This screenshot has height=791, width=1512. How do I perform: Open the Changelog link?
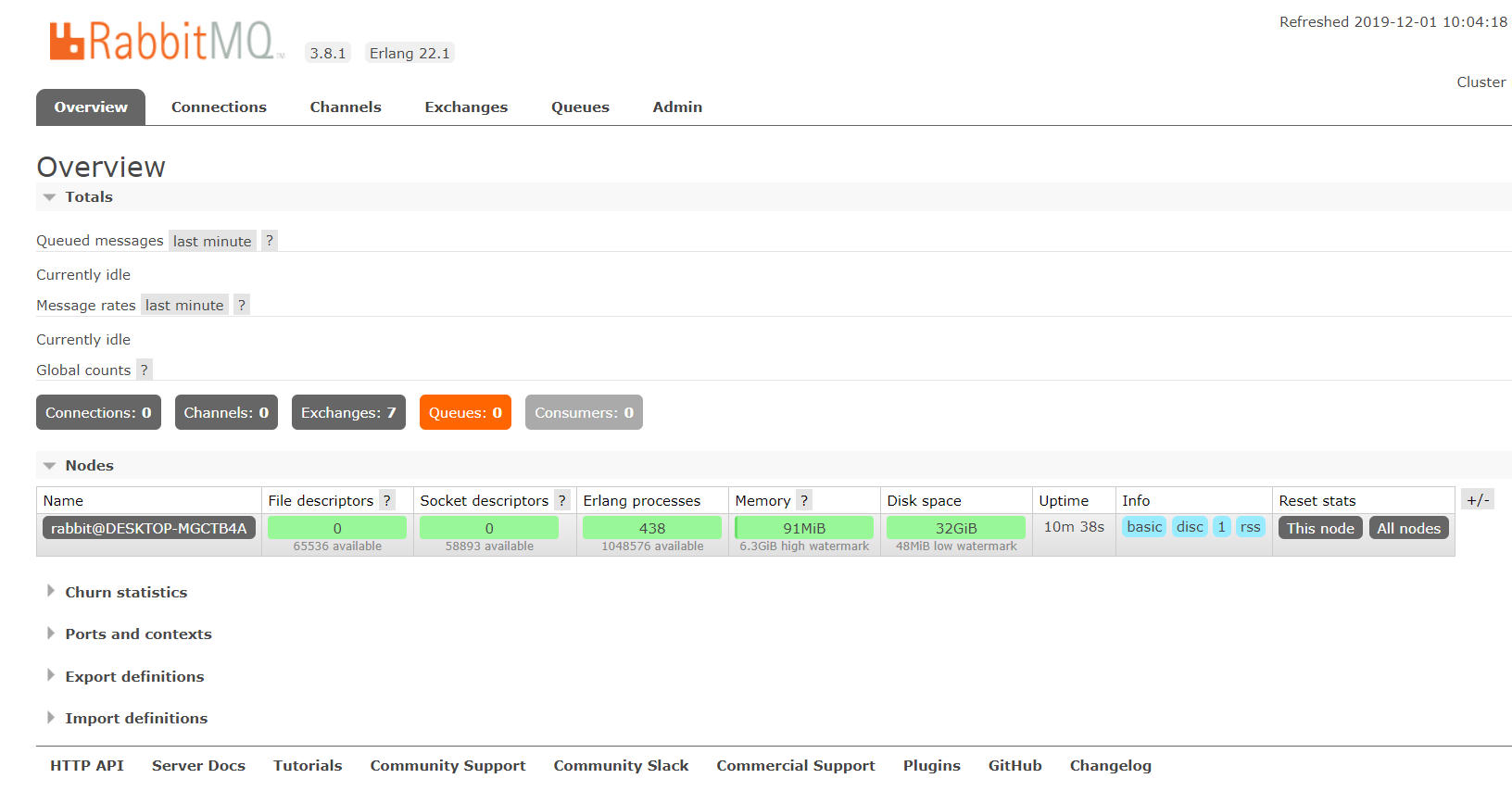(x=1111, y=766)
